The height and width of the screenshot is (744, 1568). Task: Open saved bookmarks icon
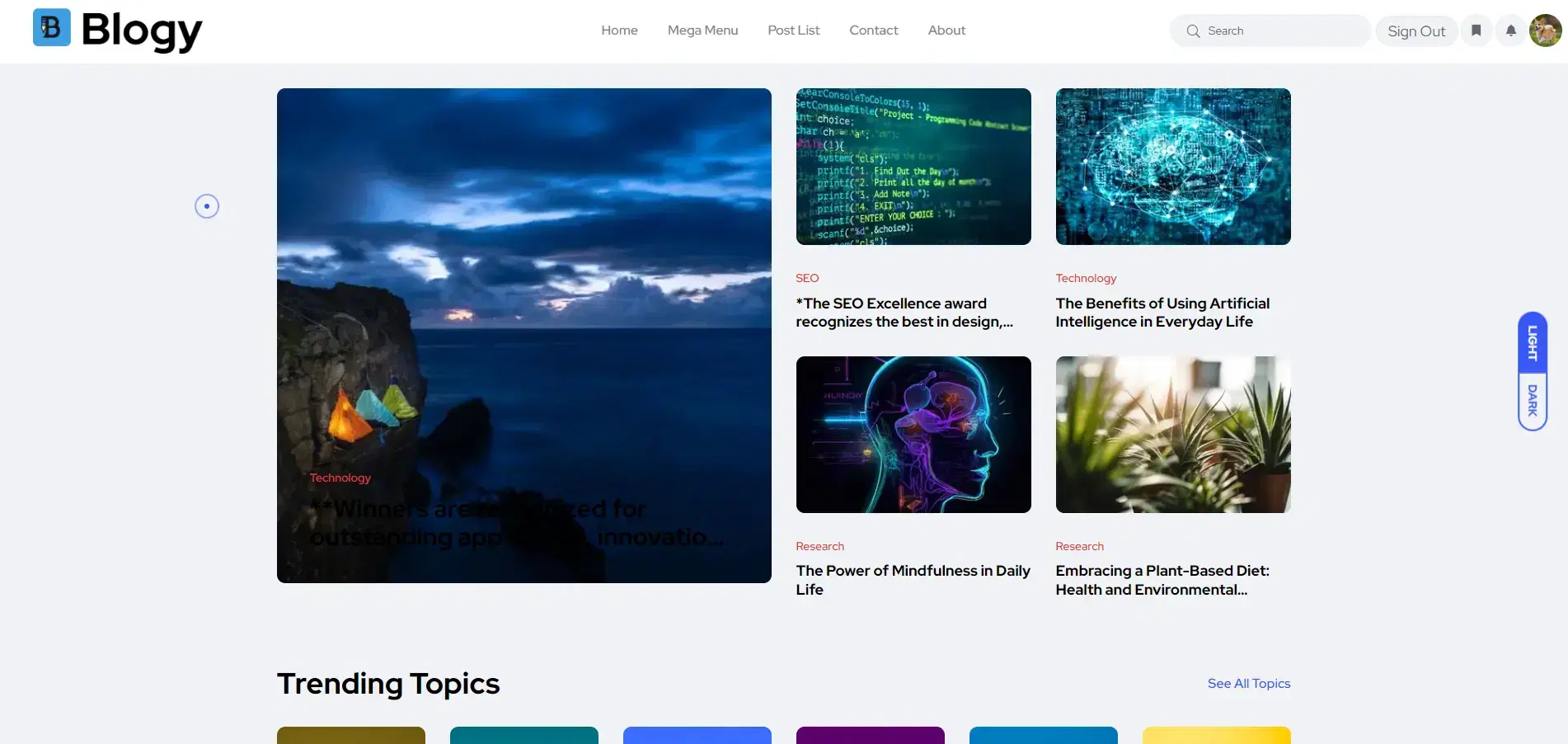point(1476,31)
